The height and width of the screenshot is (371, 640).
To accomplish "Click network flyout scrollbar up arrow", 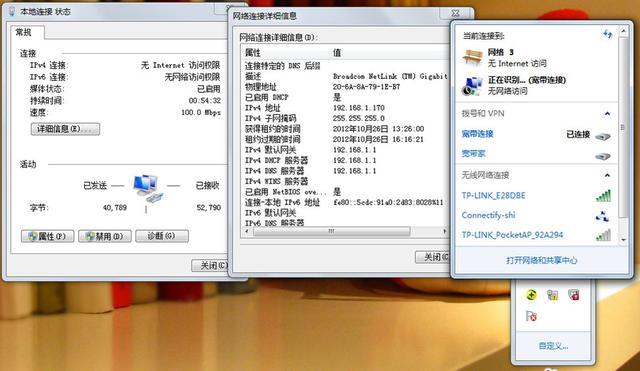I will click(x=623, y=31).
